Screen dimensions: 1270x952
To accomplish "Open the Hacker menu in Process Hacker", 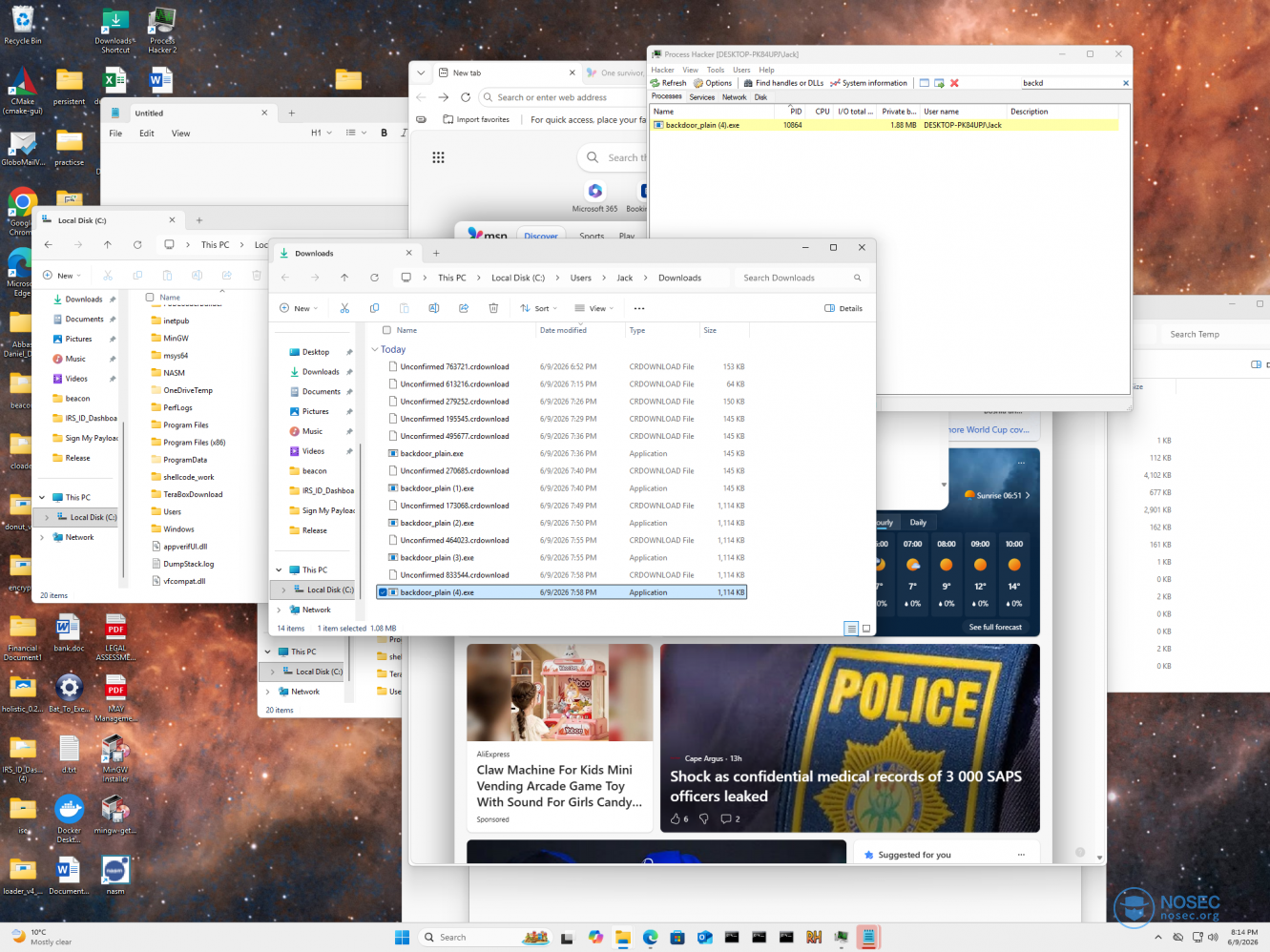I will click(x=662, y=70).
